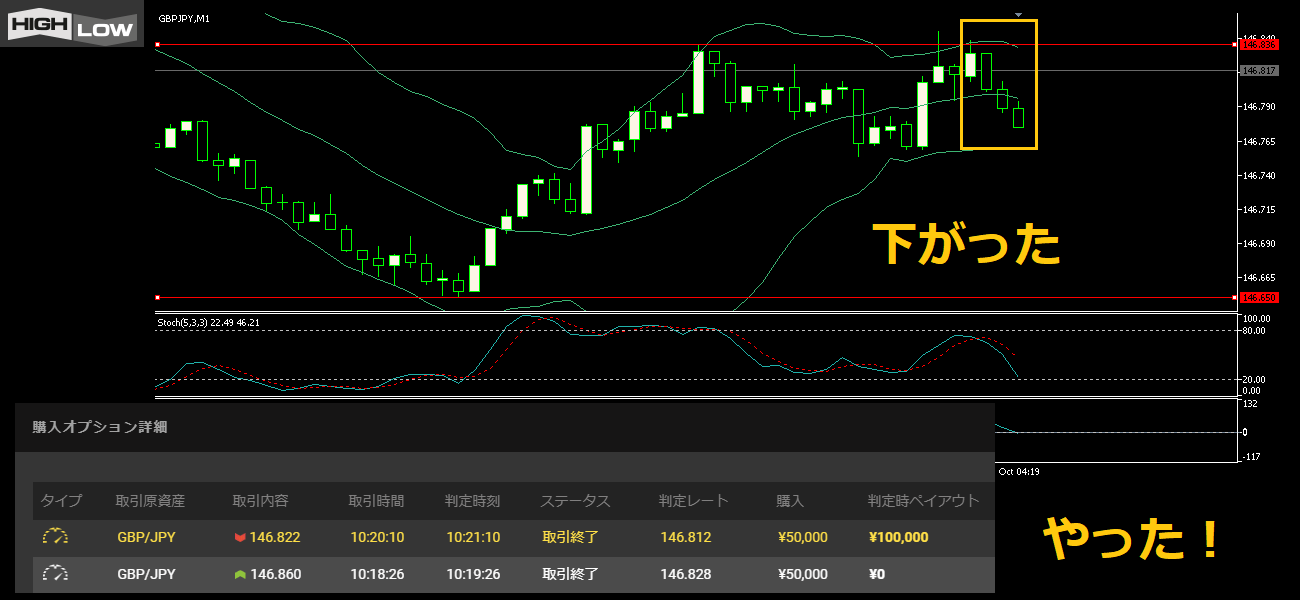Click the green up arrow beside 146.860

pyautogui.click(x=240, y=575)
